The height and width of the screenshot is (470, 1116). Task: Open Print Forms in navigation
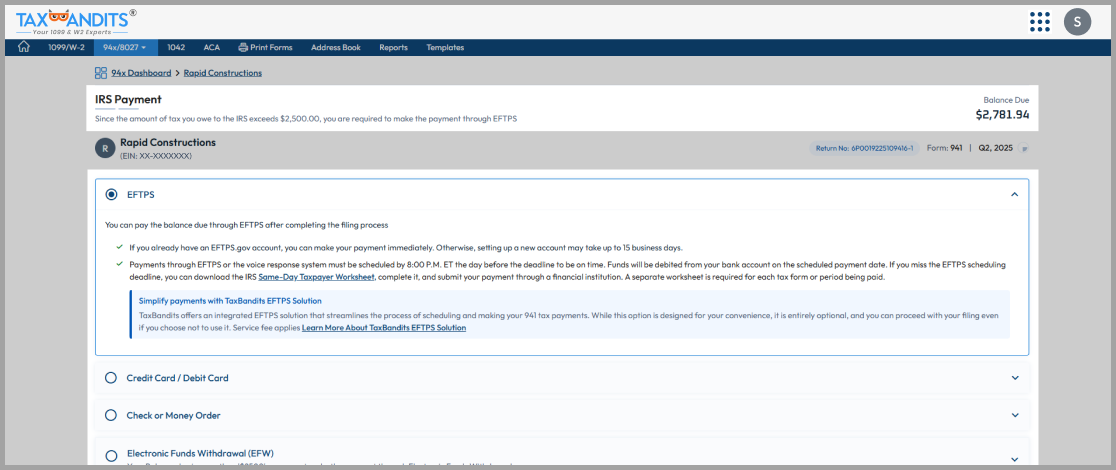pos(265,48)
